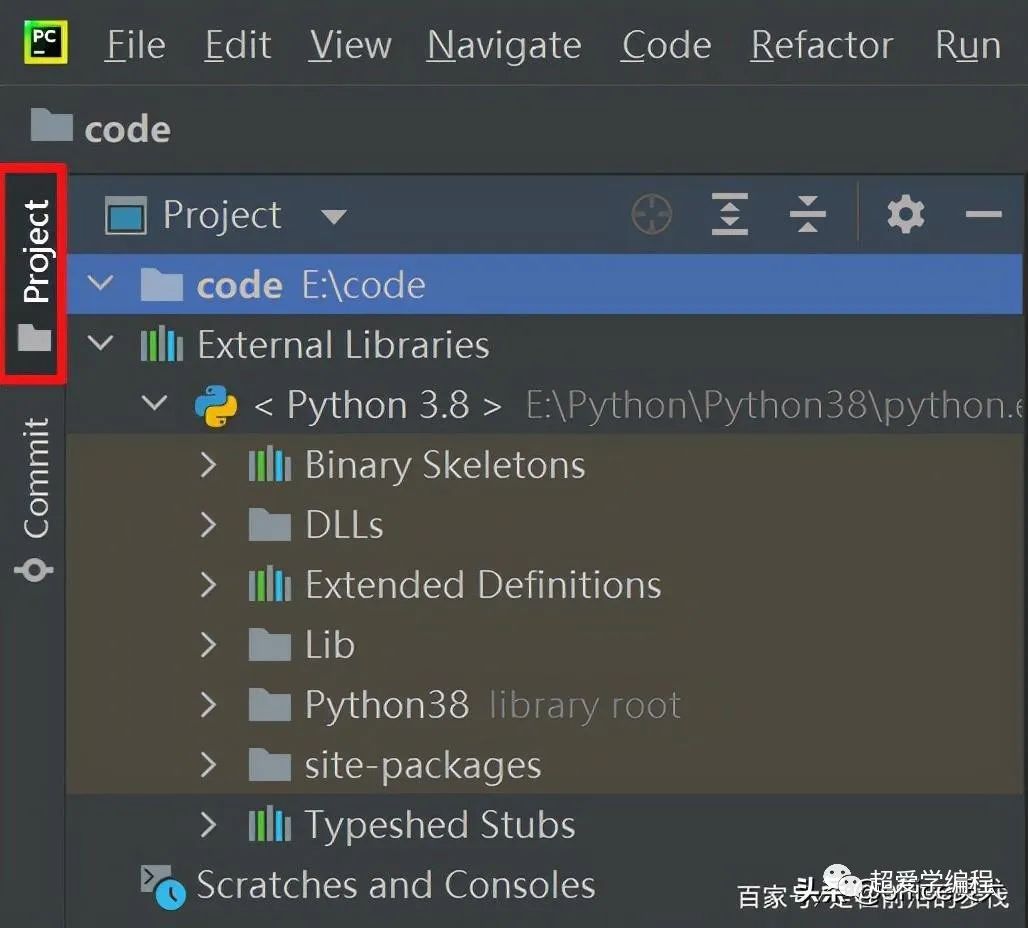Click the Extended Definitions library icon
The width and height of the screenshot is (1028, 928).
point(269,584)
